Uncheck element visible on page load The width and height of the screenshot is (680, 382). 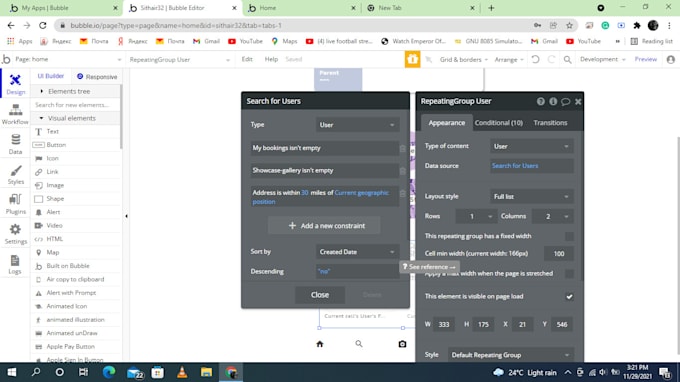point(569,297)
